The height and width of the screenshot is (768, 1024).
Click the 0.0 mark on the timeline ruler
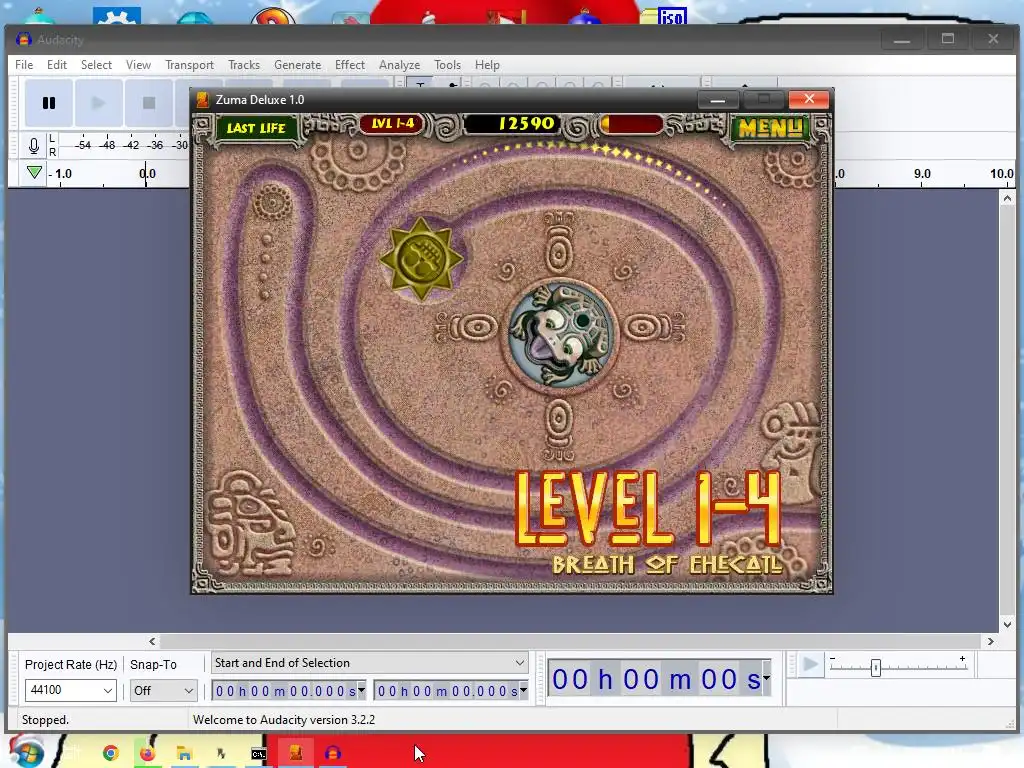[x=148, y=174]
